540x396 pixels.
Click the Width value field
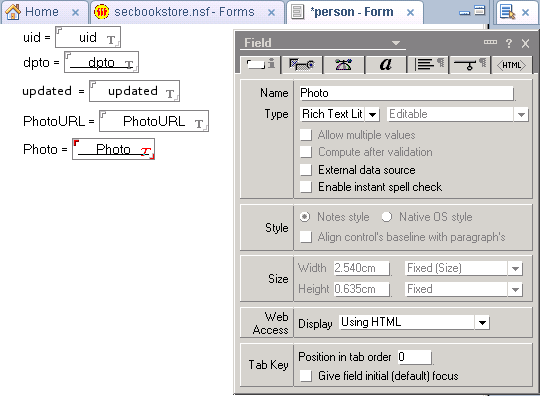362,268
